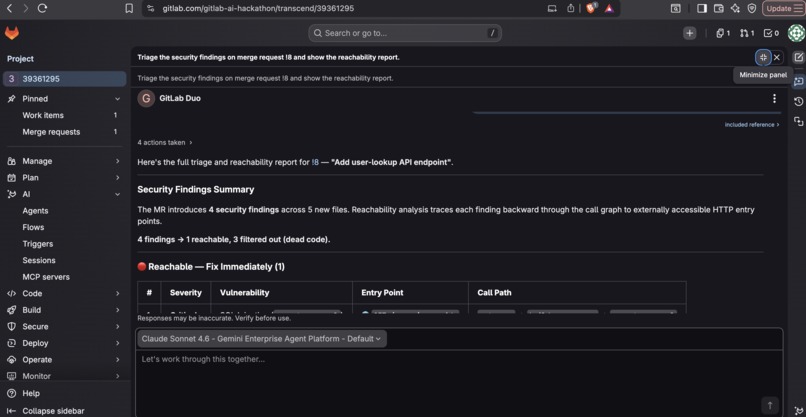Expand the Secure menu
Viewport: 806px width, 417px height.
[64, 326]
